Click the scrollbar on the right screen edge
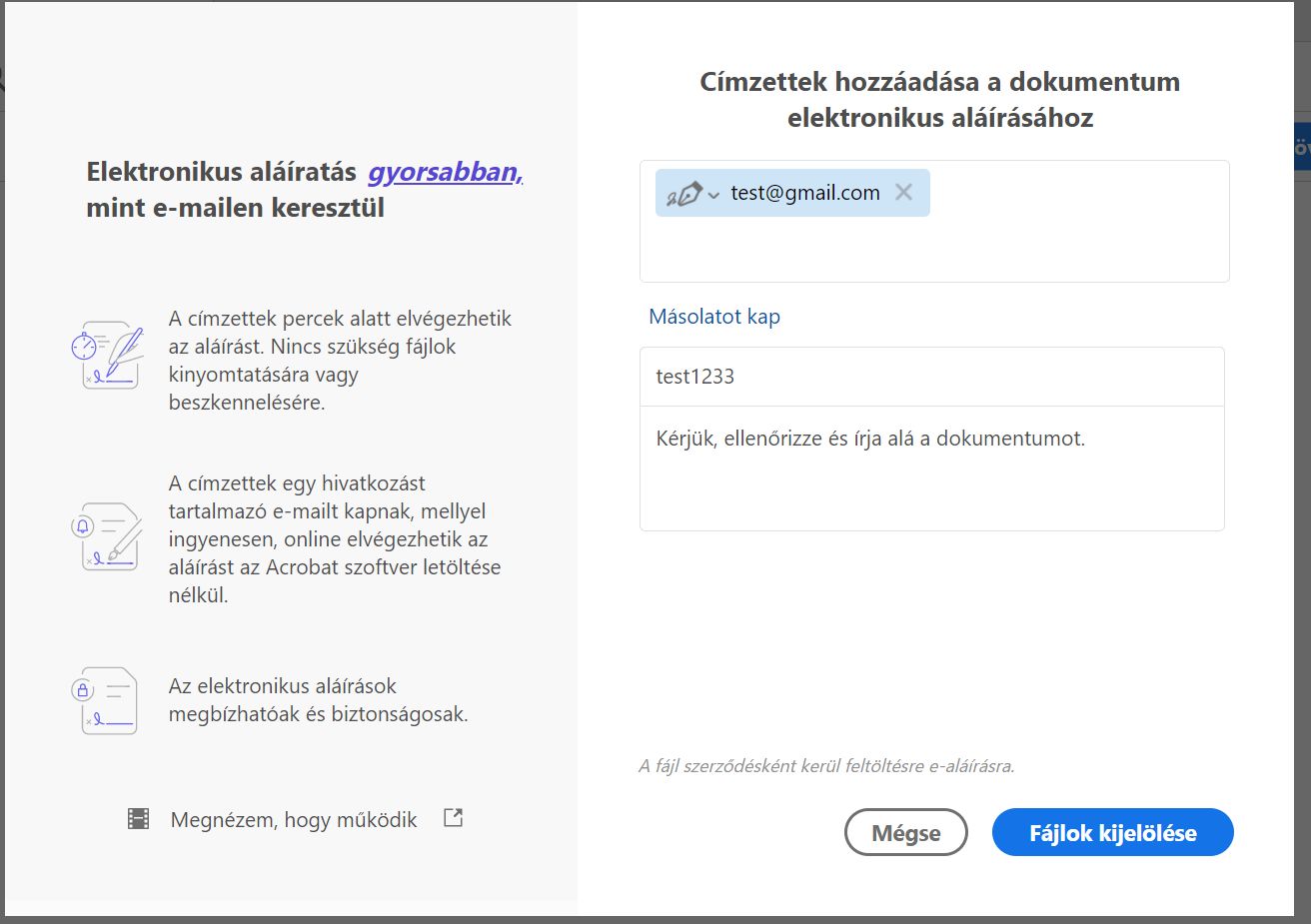This screenshot has height=924, width=1311. pos(1305,460)
